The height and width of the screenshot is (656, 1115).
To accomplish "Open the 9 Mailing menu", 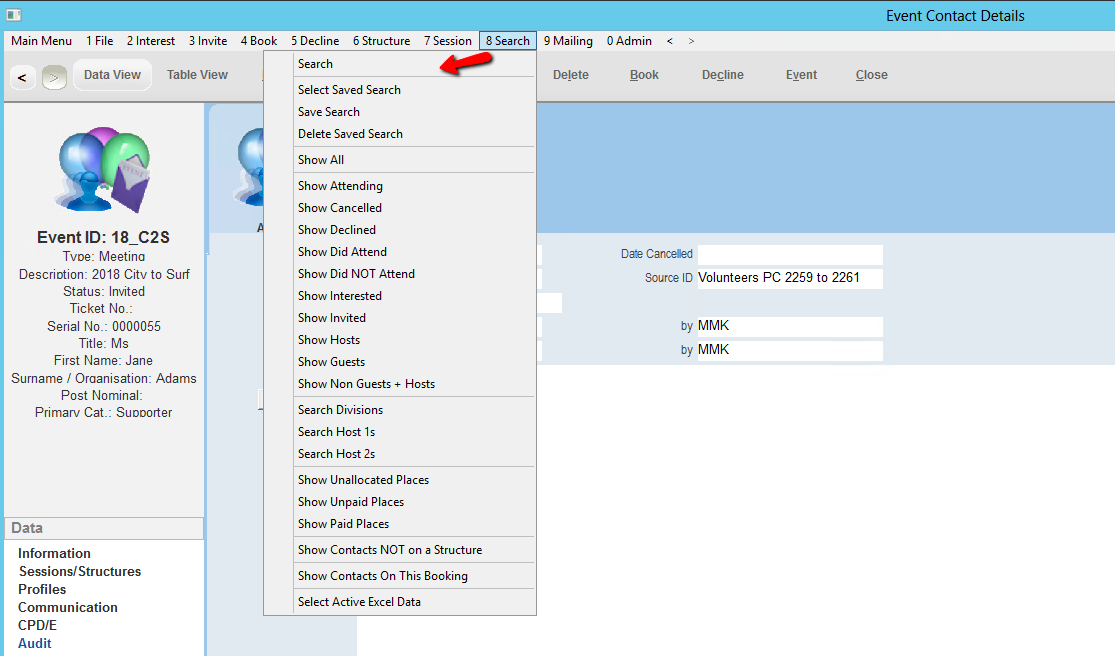I will [x=568, y=41].
